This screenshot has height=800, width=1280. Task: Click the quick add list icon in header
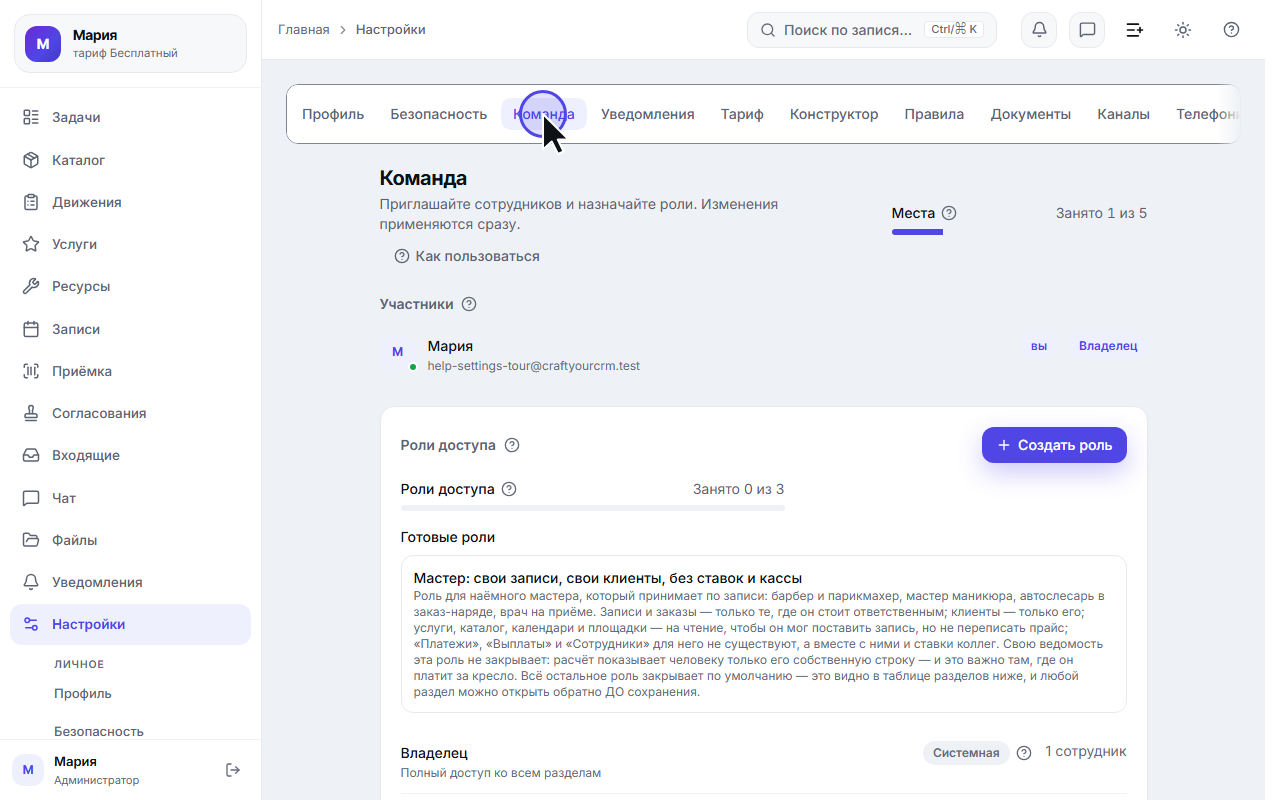tap(1135, 30)
